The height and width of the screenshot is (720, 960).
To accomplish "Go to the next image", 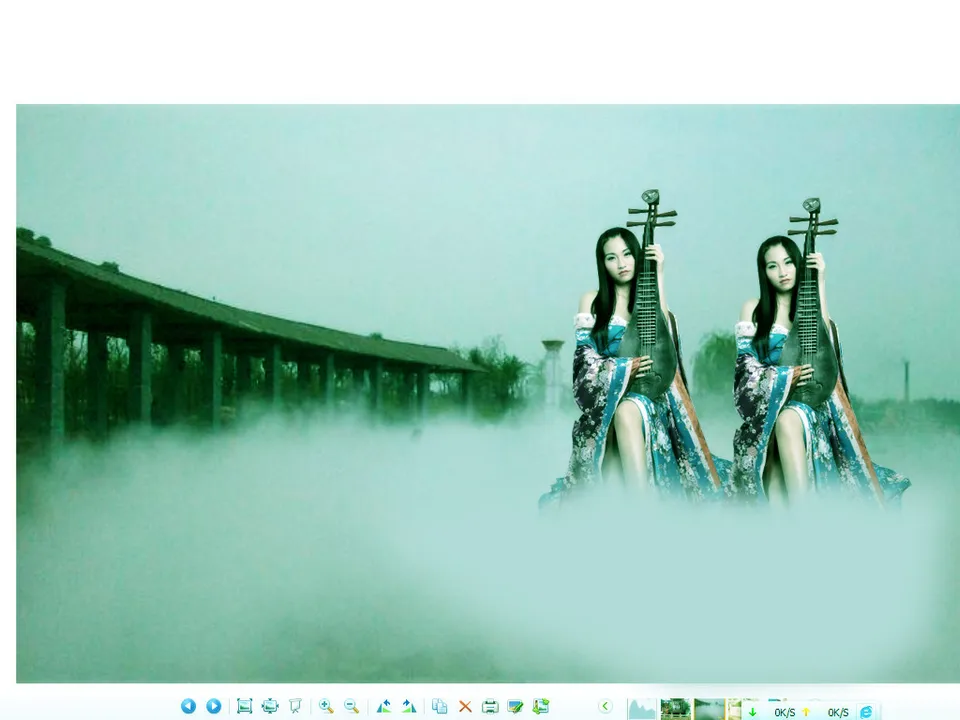I will click(x=214, y=706).
